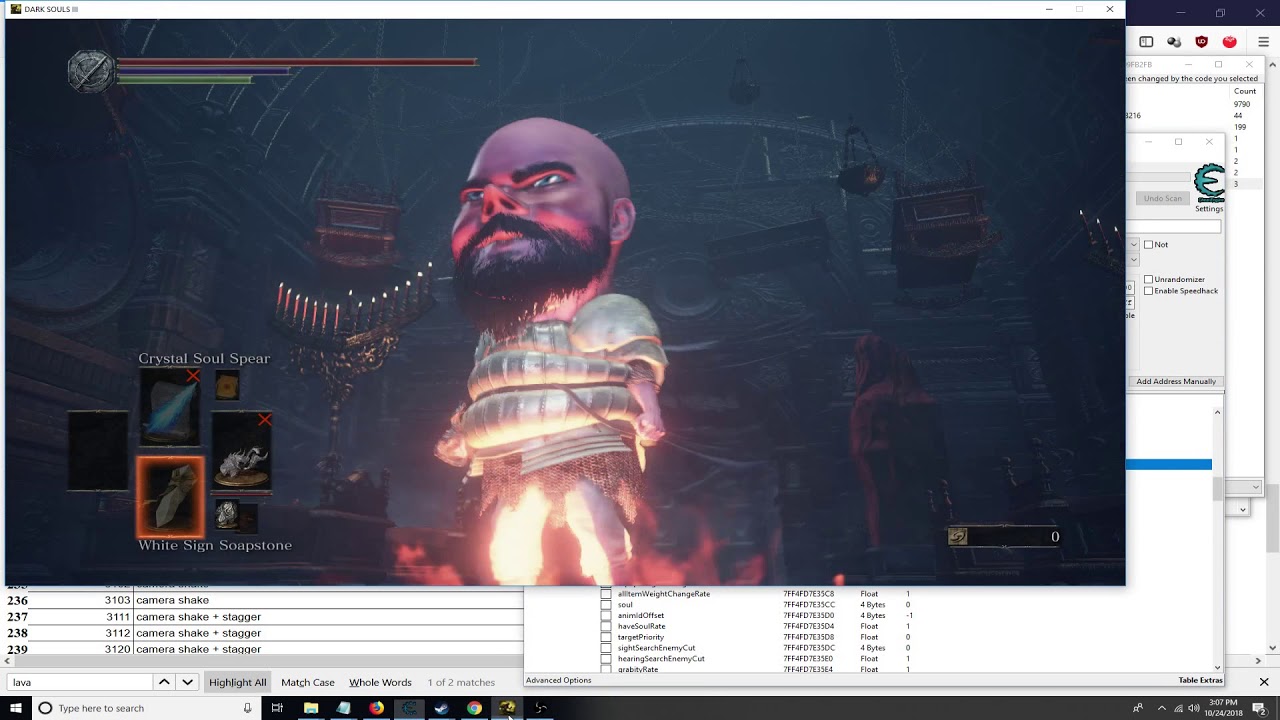Select the Crystal Soul Spear spell slot
Image resolution: width=1280 pixels, height=720 pixels.
170,407
